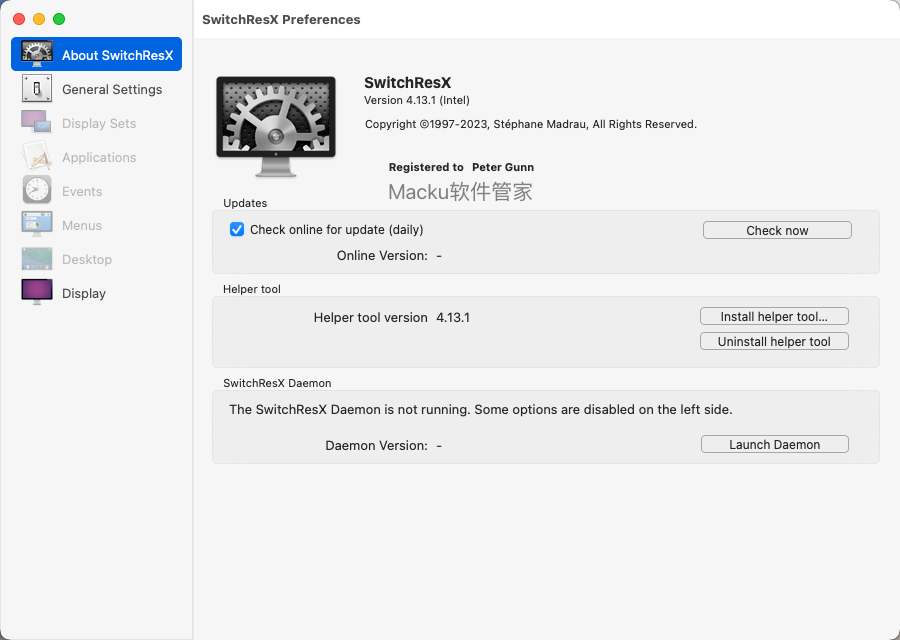Viewport: 900px width, 640px height.
Task: Click the yellow minimize window button
Action: coord(39,19)
